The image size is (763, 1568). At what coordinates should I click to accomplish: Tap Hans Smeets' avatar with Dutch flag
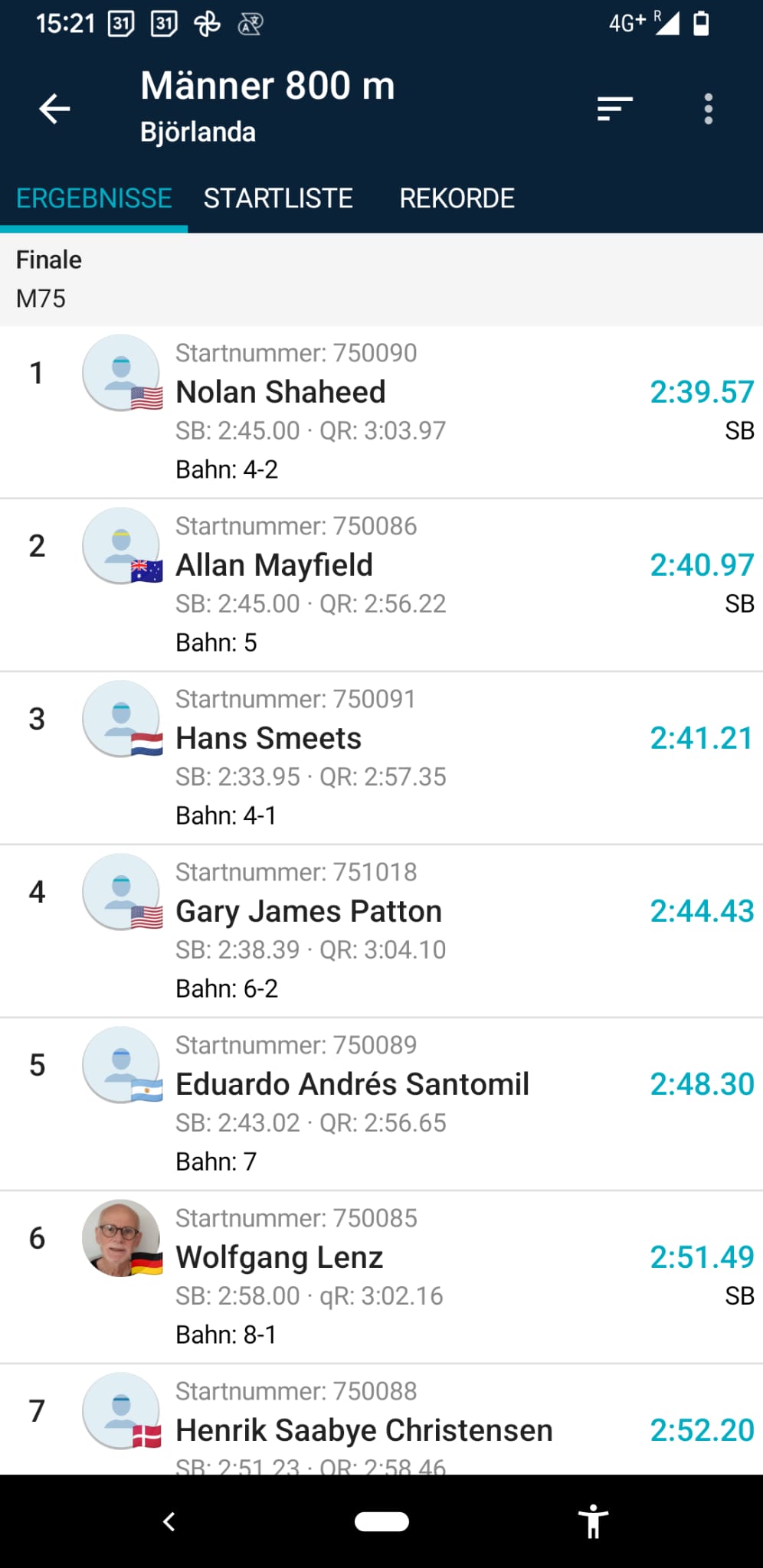click(x=121, y=719)
